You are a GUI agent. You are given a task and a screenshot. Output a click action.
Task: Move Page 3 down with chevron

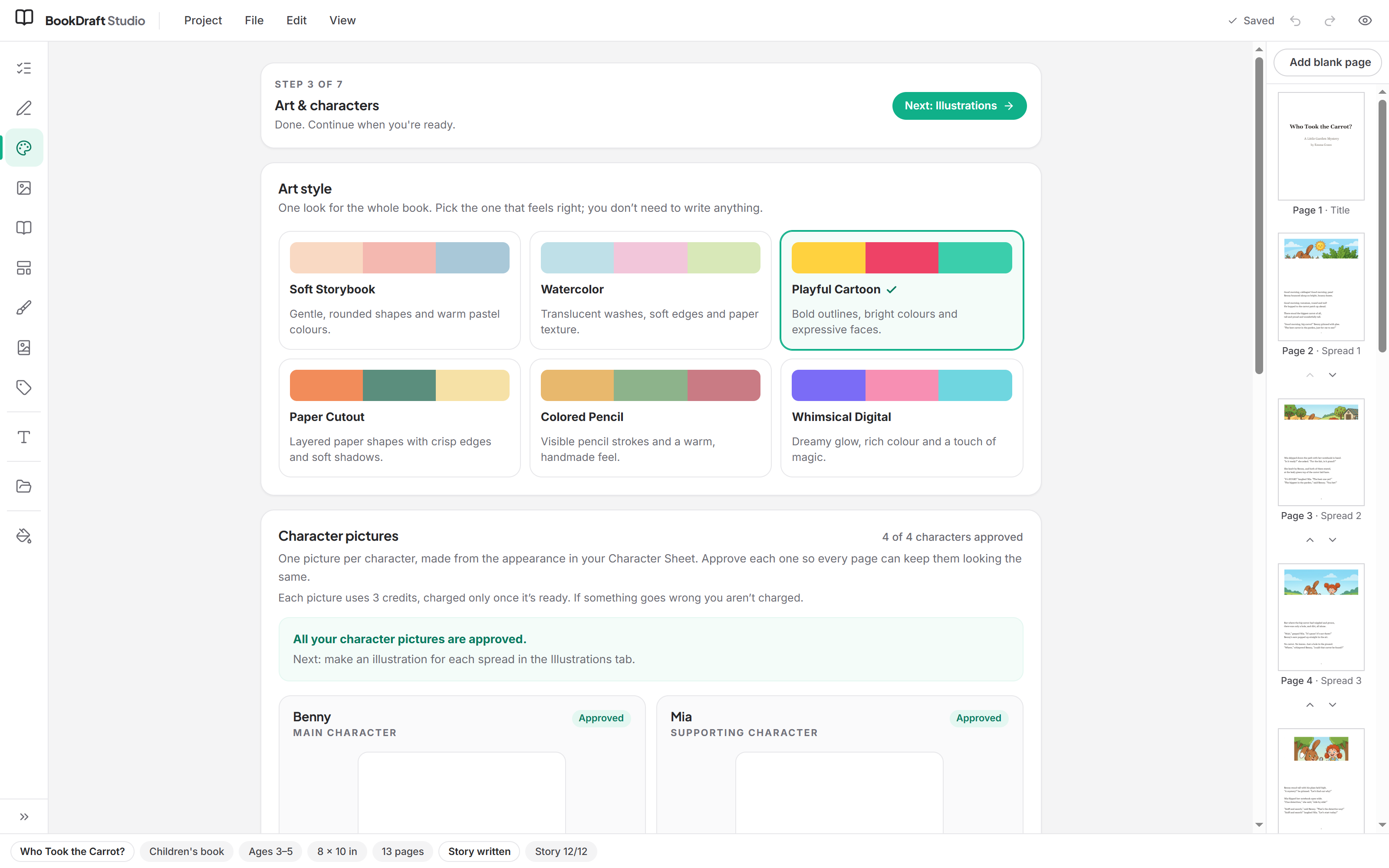pos(1332,539)
